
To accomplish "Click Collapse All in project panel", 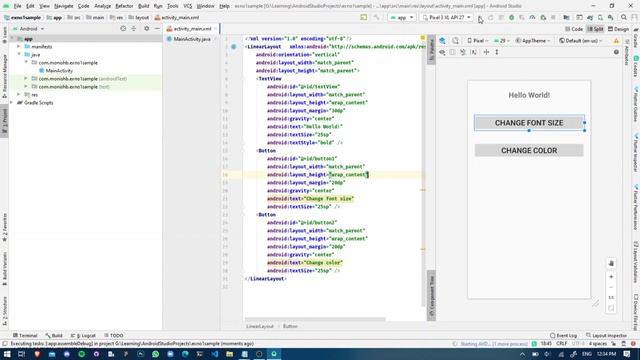I will (133, 29).
